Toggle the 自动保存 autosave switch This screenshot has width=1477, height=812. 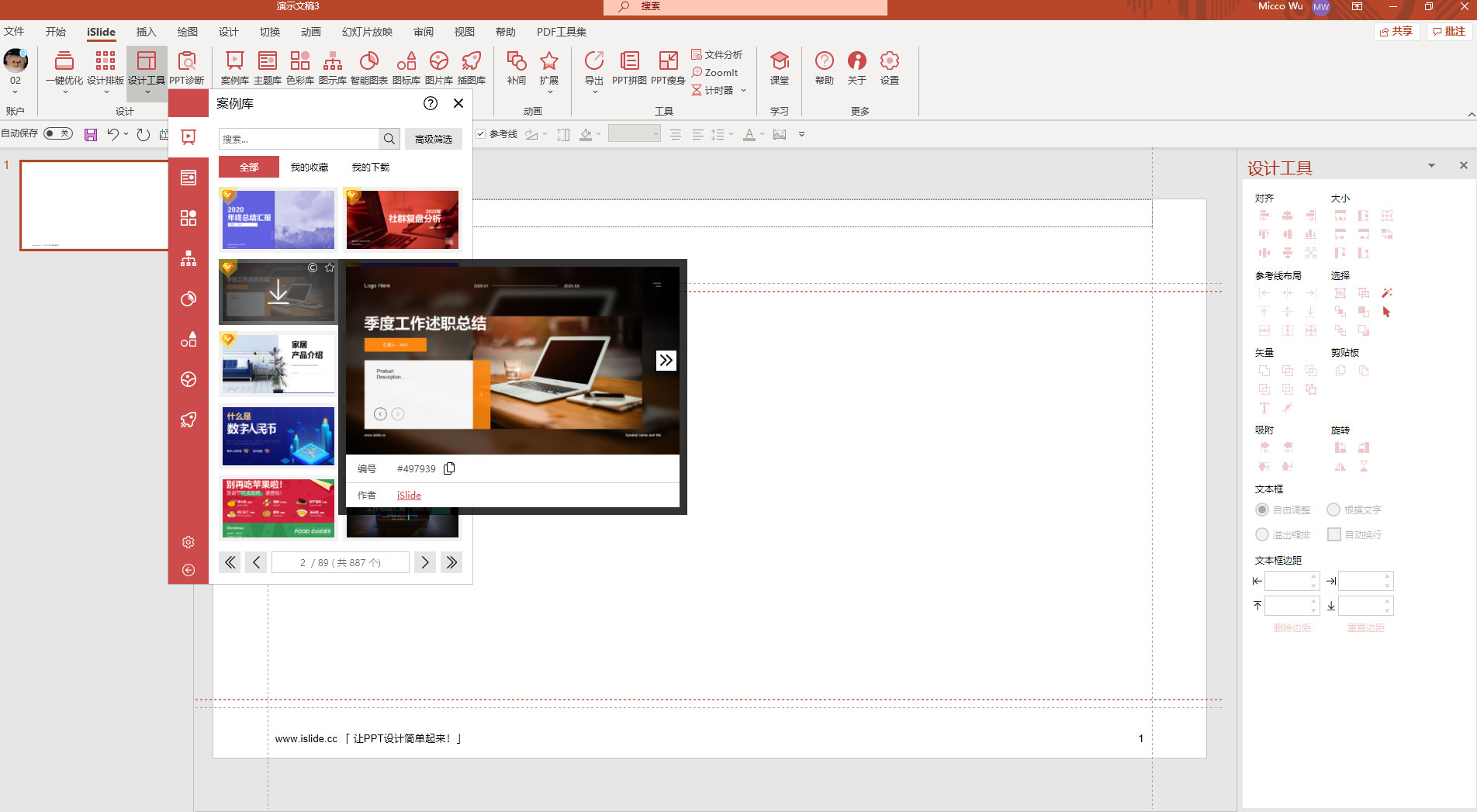(x=58, y=133)
